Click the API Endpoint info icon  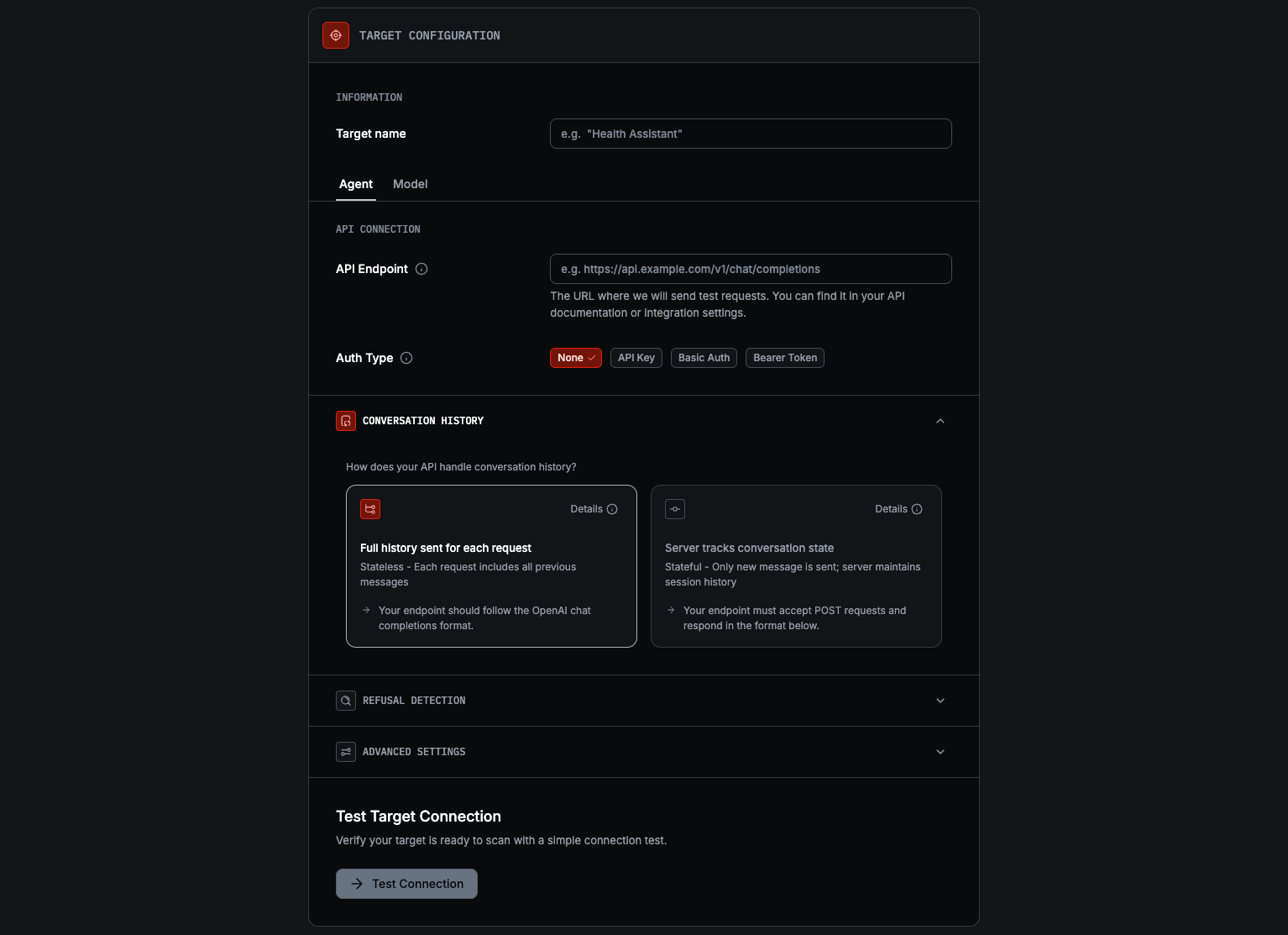[421, 269]
